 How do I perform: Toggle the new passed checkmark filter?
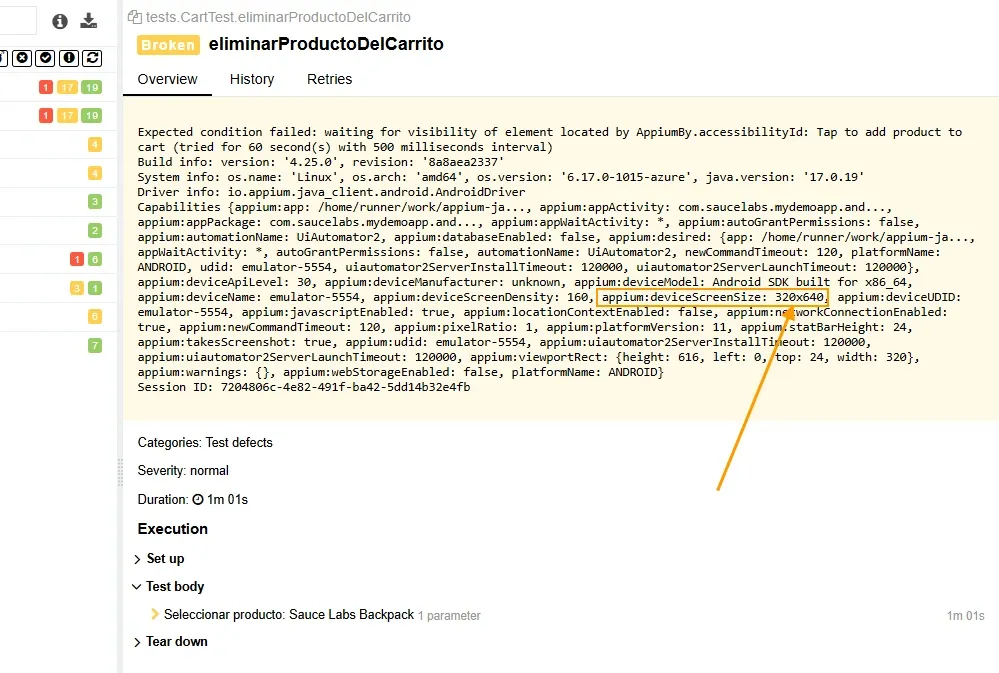point(45,58)
